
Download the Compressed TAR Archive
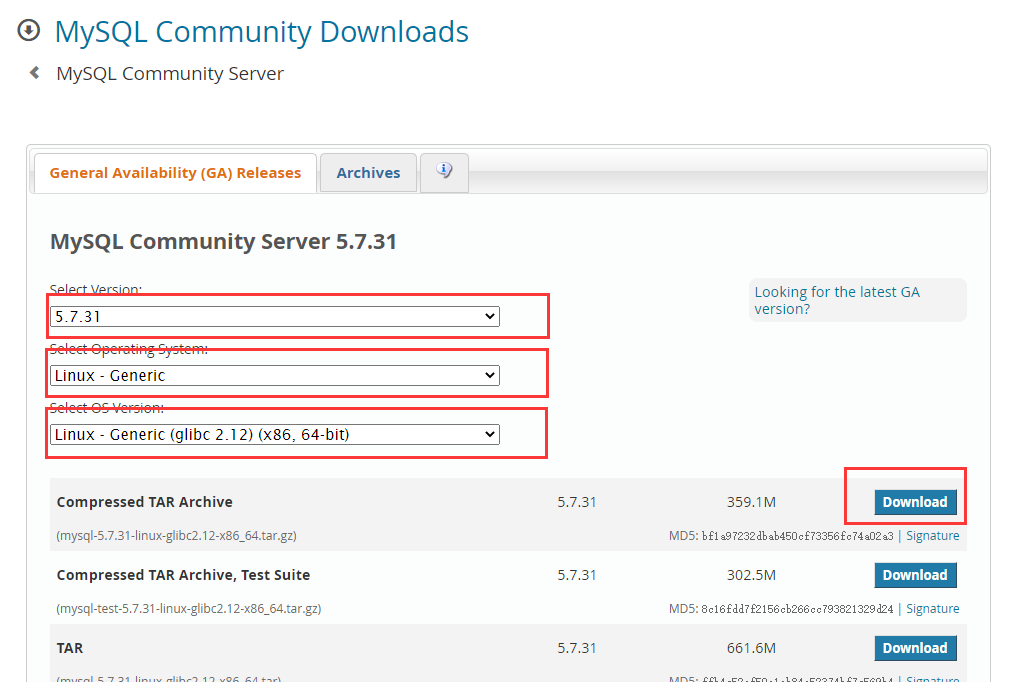coord(915,502)
